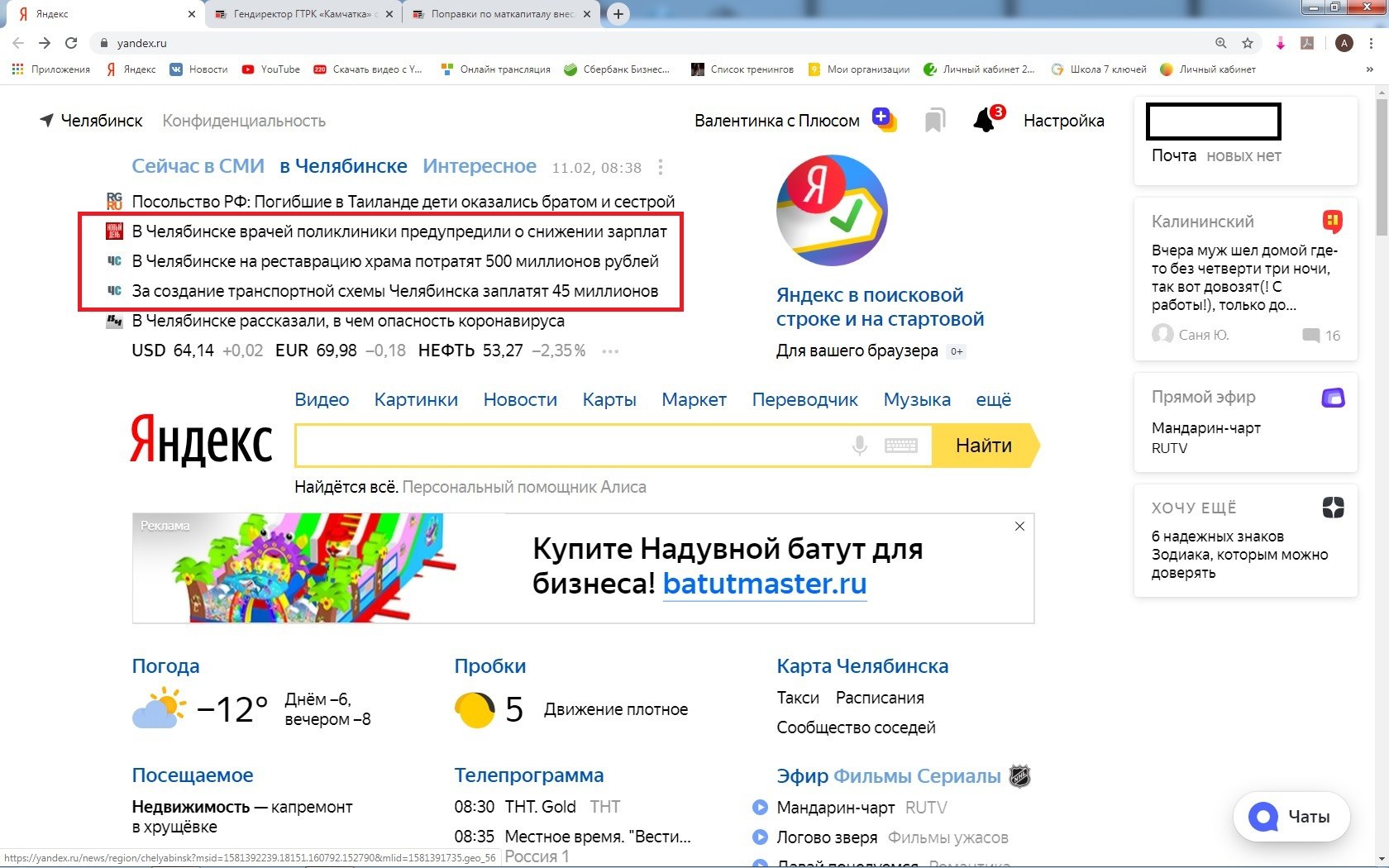
Task: Expand more currency rates with three dots
Action: (x=610, y=351)
